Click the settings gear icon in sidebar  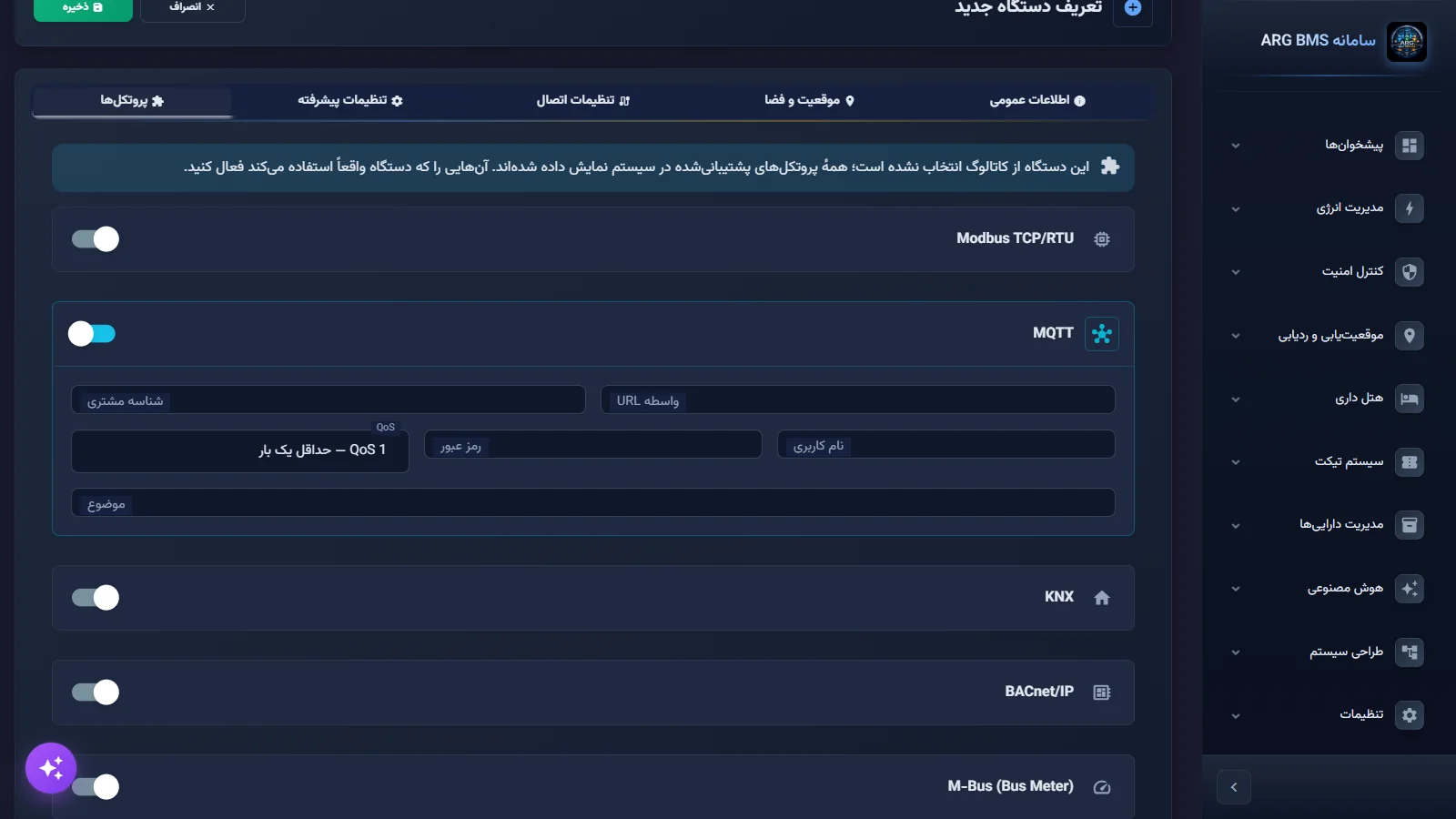pyautogui.click(x=1410, y=715)
